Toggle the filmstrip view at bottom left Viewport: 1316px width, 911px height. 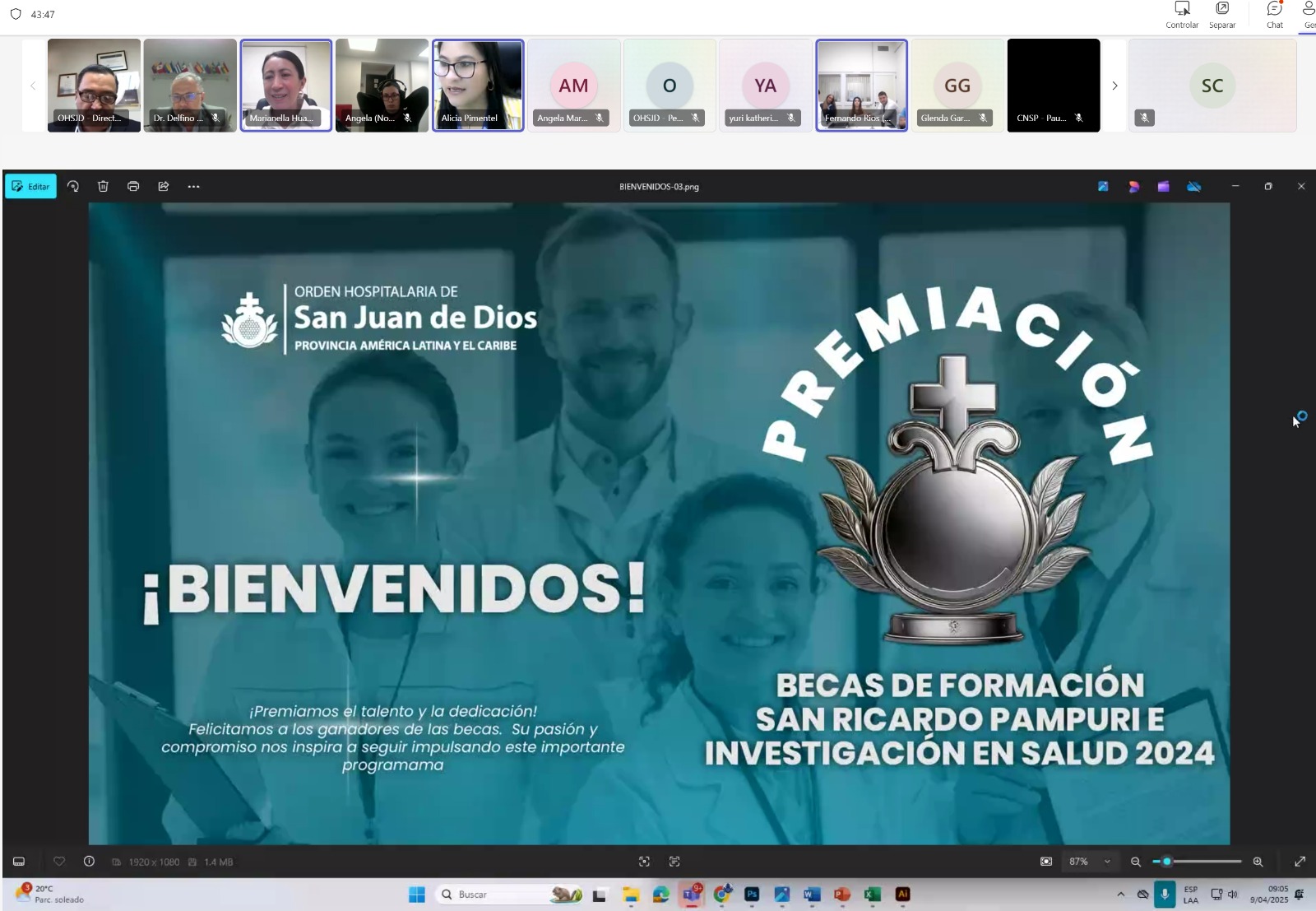pos(19,862)
